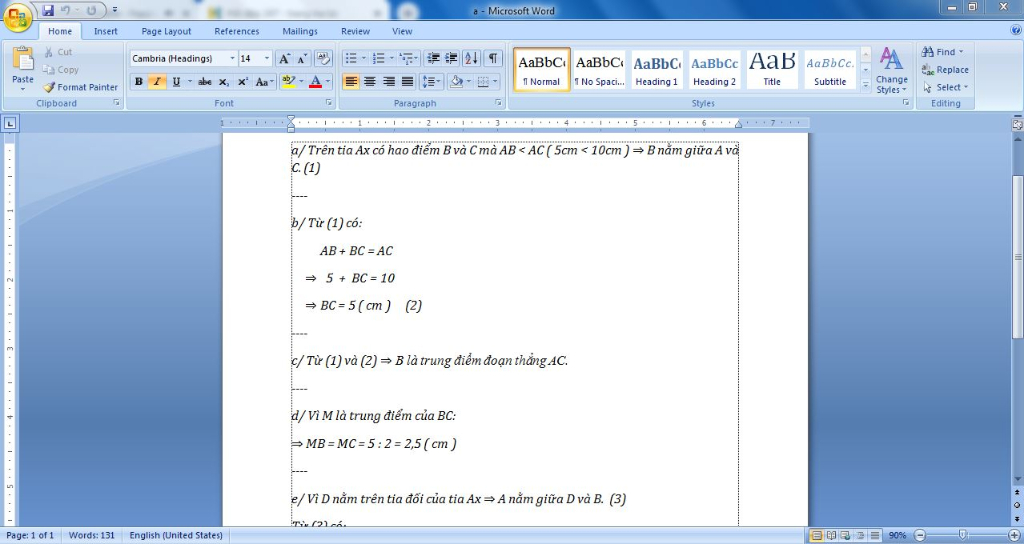Open the Font dialog launcher

click(328, 103)
